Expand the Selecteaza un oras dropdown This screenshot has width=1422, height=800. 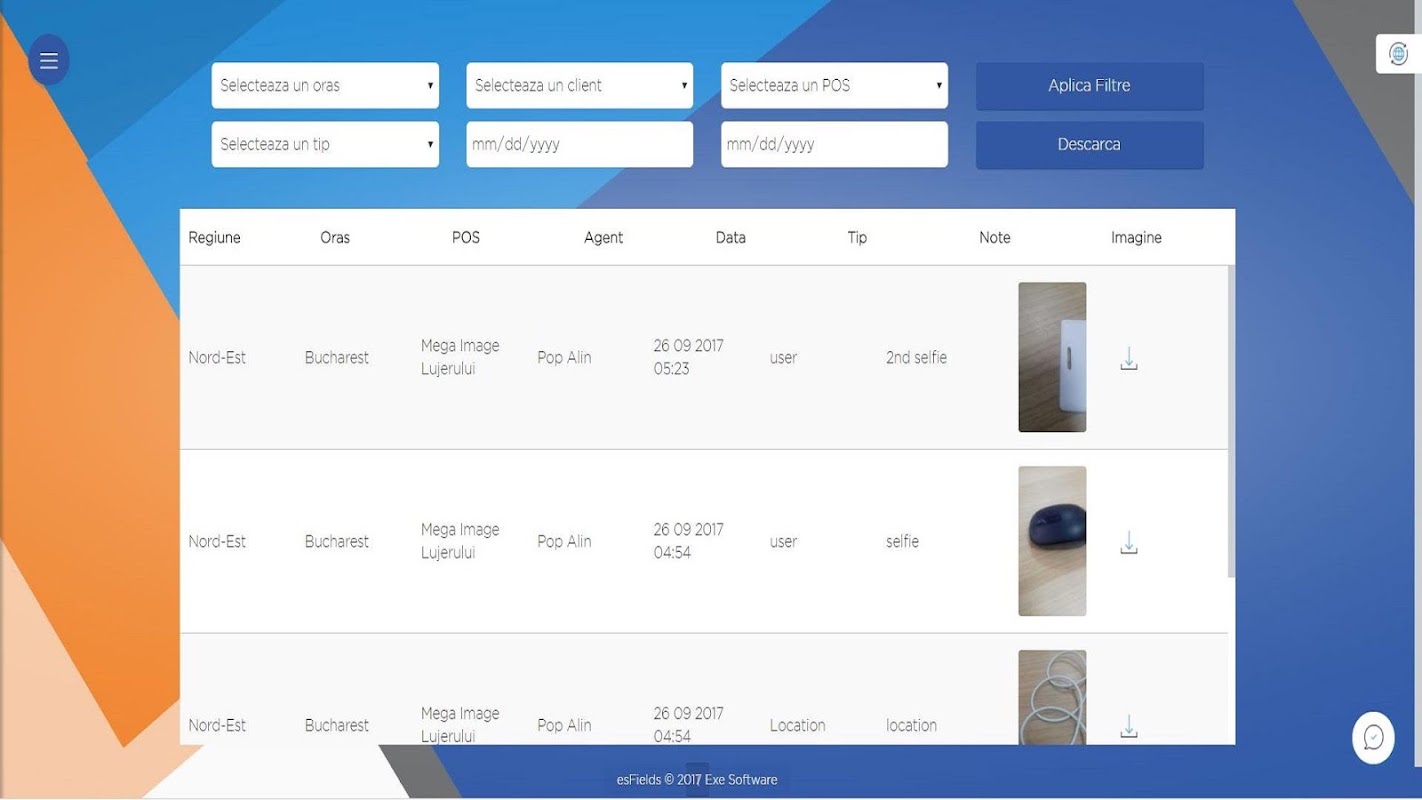(325, 86)
